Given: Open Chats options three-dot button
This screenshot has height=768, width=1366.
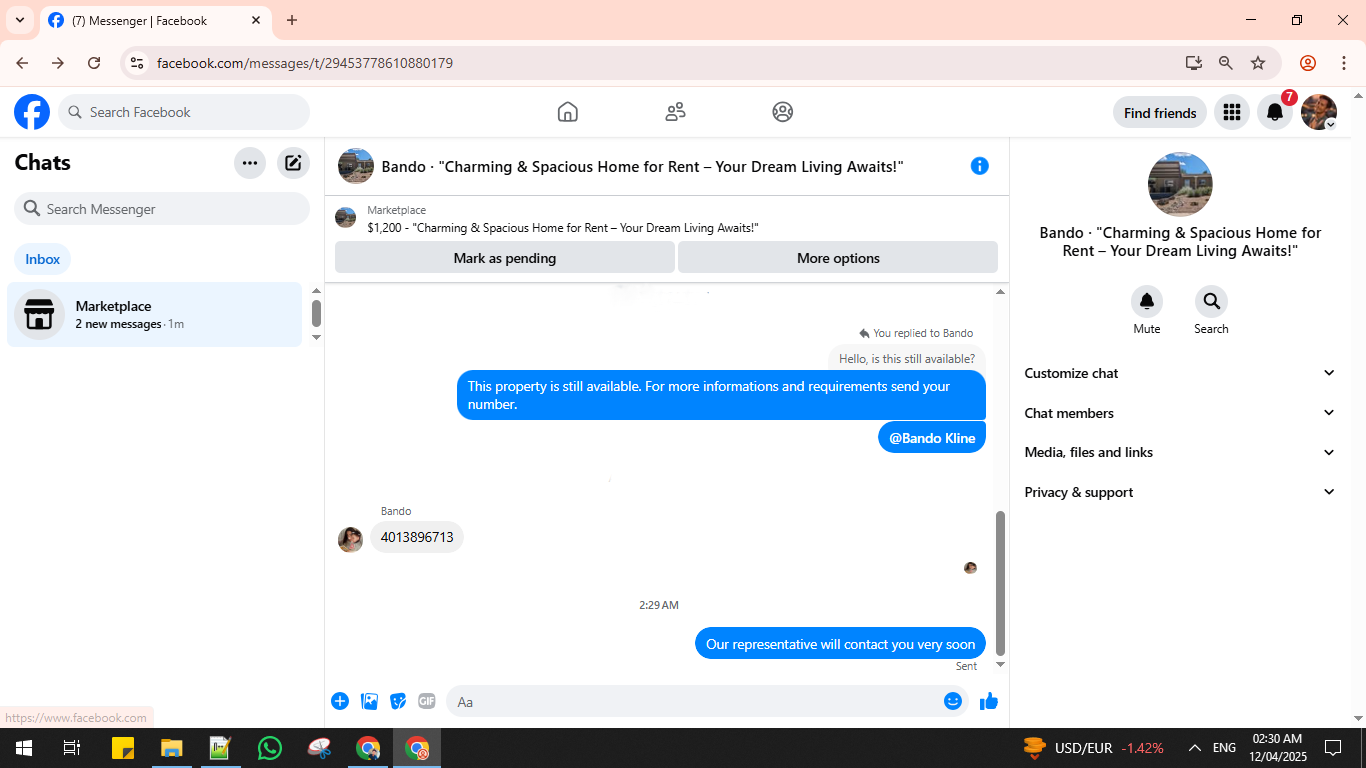Looking at the screenshot, I should pyautogui.click(x=250, y=163).
